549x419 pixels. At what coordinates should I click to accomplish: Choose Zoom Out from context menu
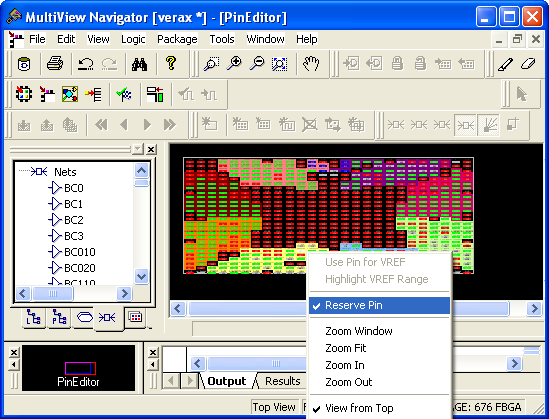pos(379,382)
